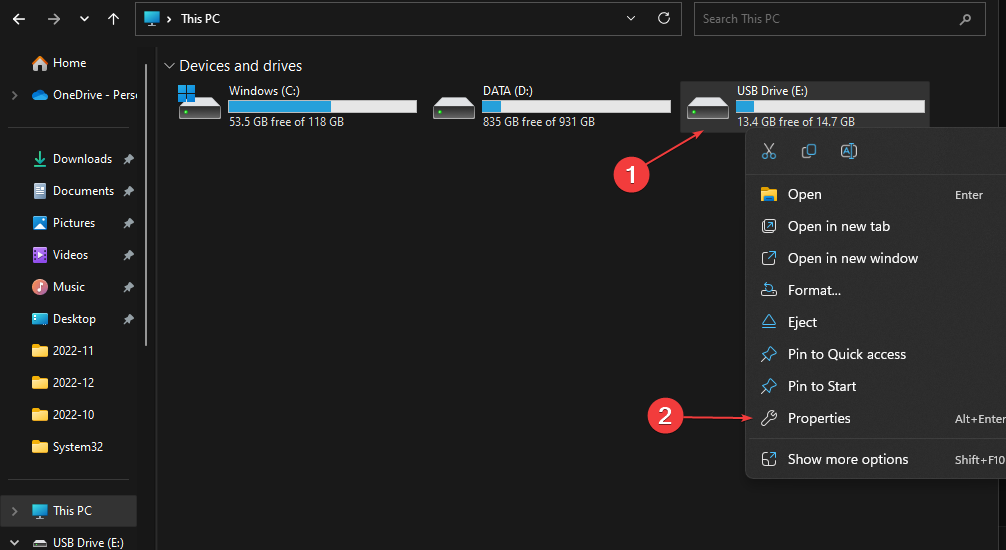Expand the OneDrive tree node
The width and height of the screenshot is (1006, 550).
(14, 95)
